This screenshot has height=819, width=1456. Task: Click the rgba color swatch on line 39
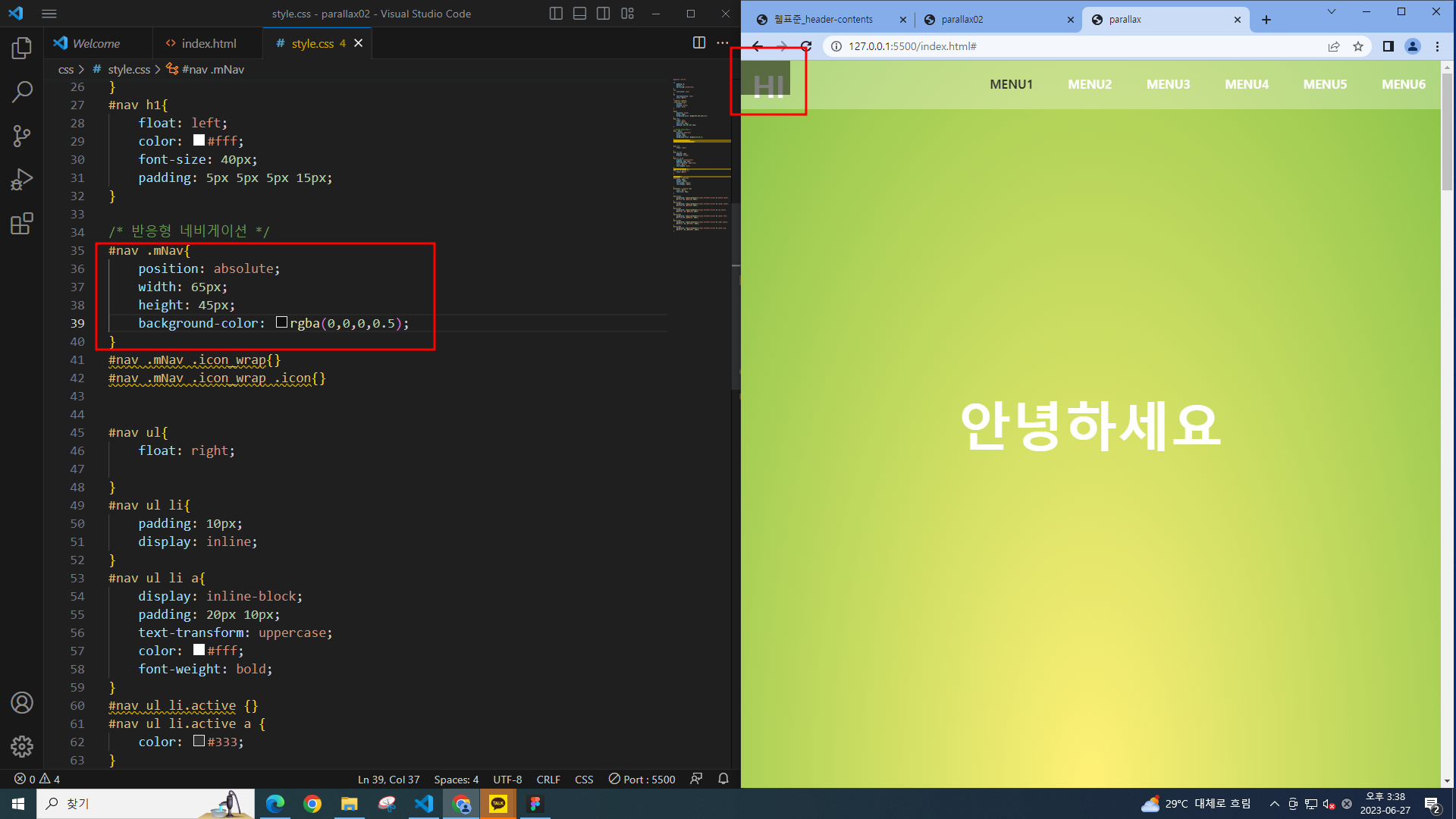pos(281,322)
